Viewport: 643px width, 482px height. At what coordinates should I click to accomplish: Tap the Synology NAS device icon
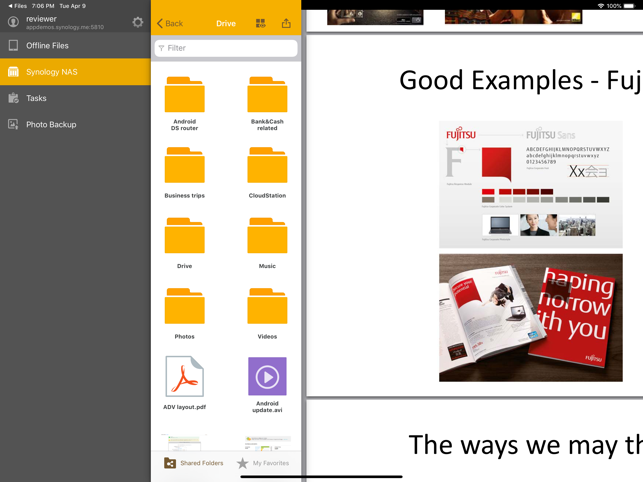tap(13, 72)
